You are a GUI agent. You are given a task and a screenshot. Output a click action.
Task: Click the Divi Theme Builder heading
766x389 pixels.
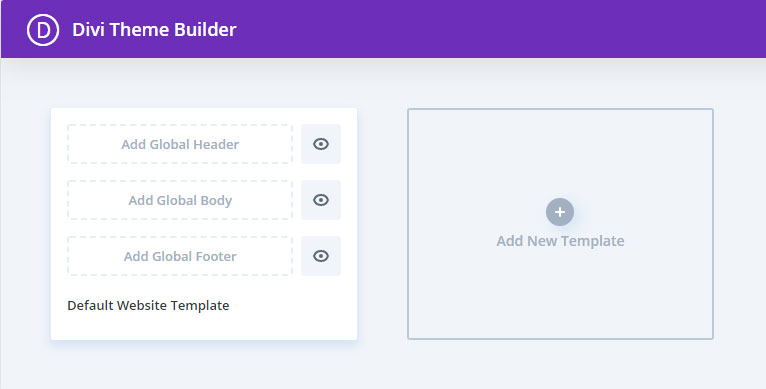coord(154,30)
